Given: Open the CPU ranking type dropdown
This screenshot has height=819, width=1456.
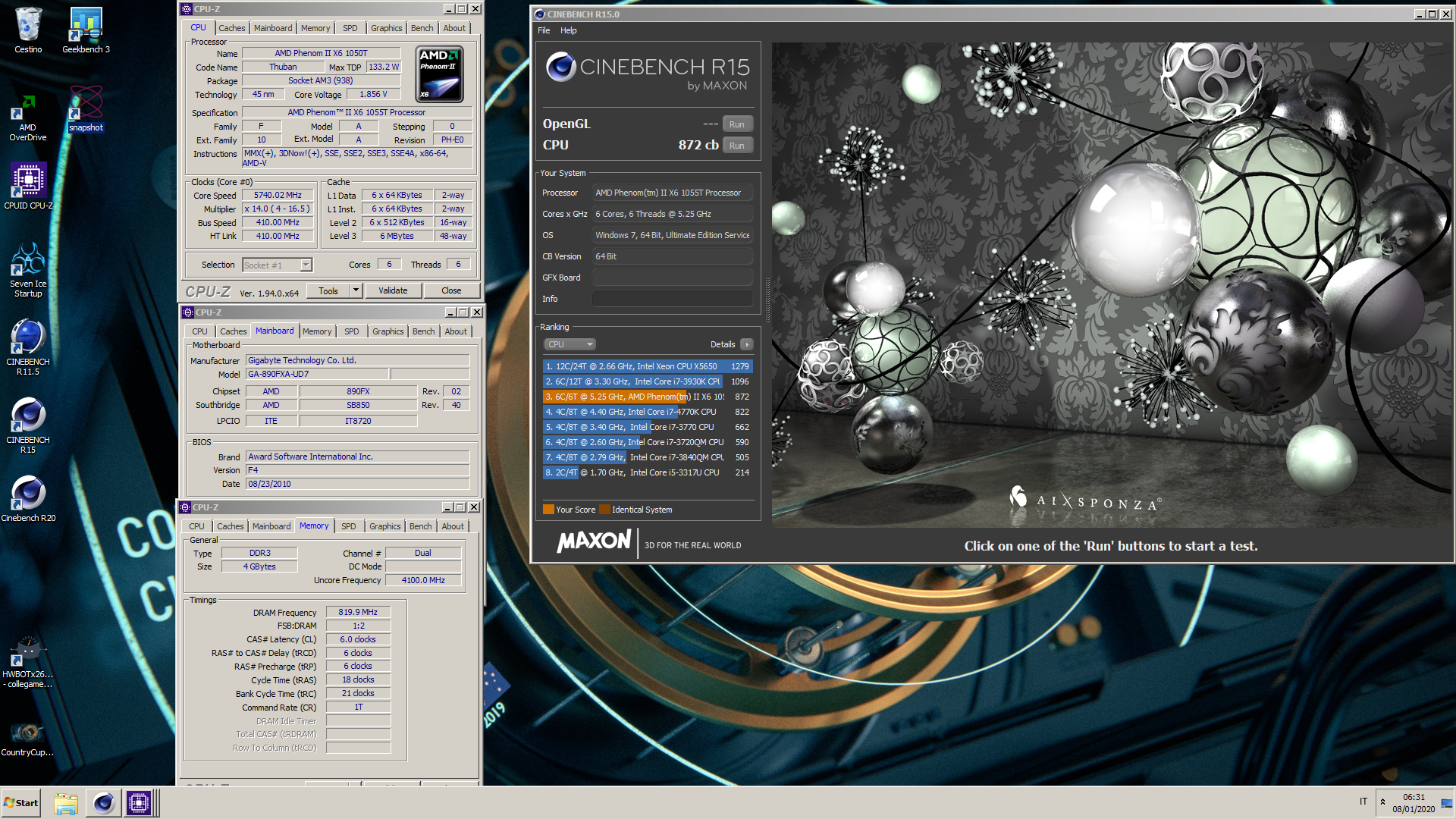Looking at the screenshot, I should pos(570,344).
